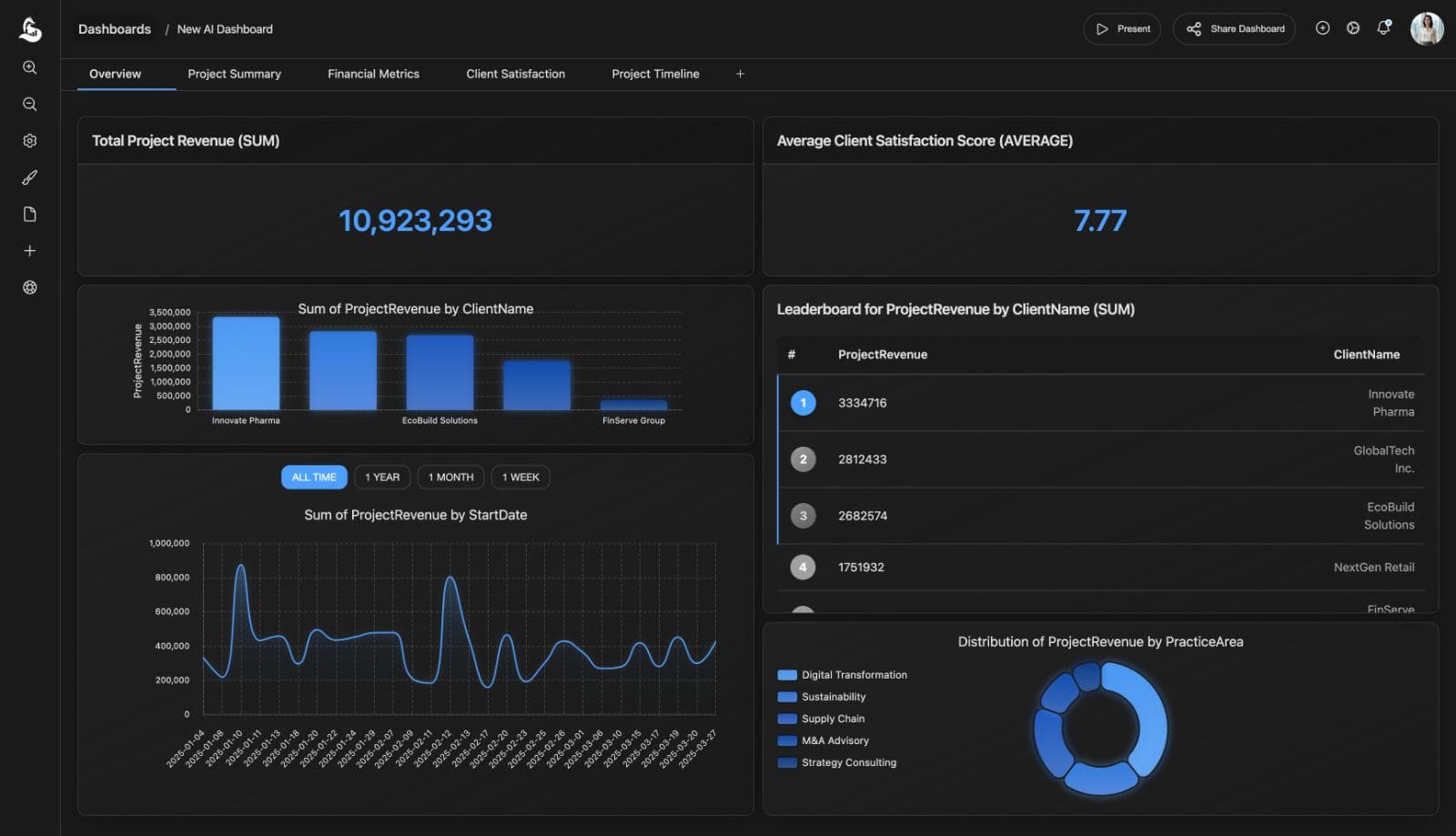Open the Client Satisfaction tab
This screenshot has height=836, width=1456.
[x=515, y=74]
